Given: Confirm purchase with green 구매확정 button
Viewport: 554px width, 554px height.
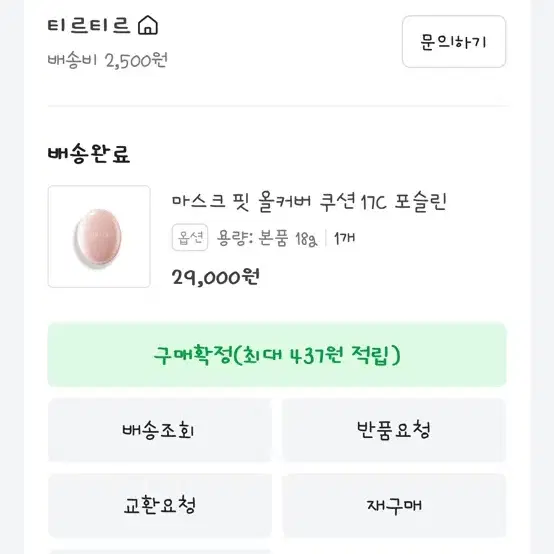Looking at the screenshot, I should pos(277,355).
